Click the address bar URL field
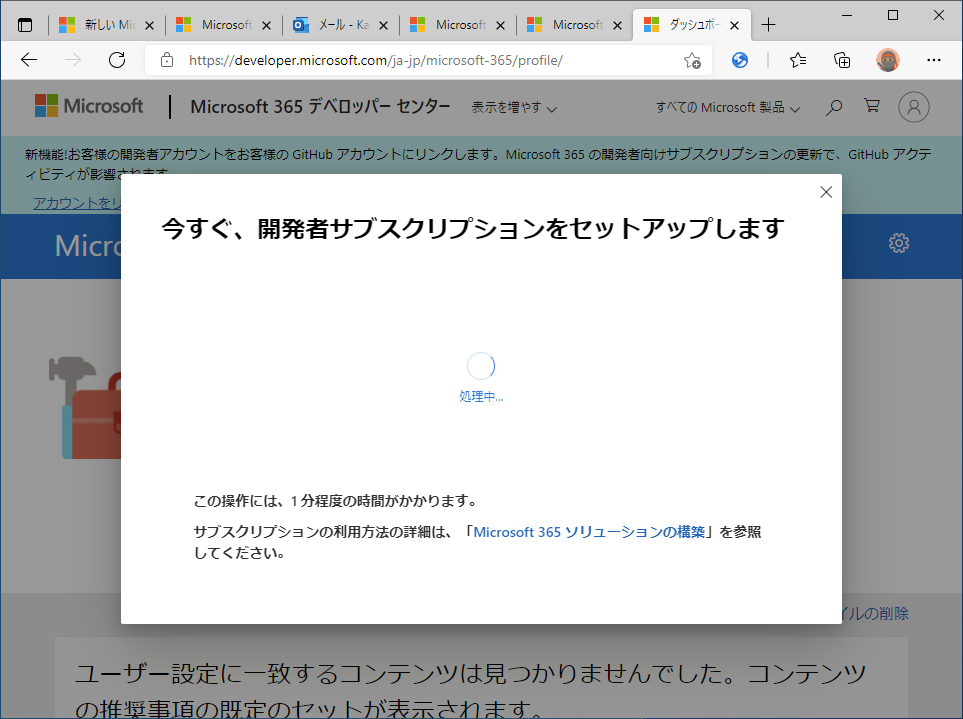The width and height of the screenshot is (963, 719). [429, 60]
